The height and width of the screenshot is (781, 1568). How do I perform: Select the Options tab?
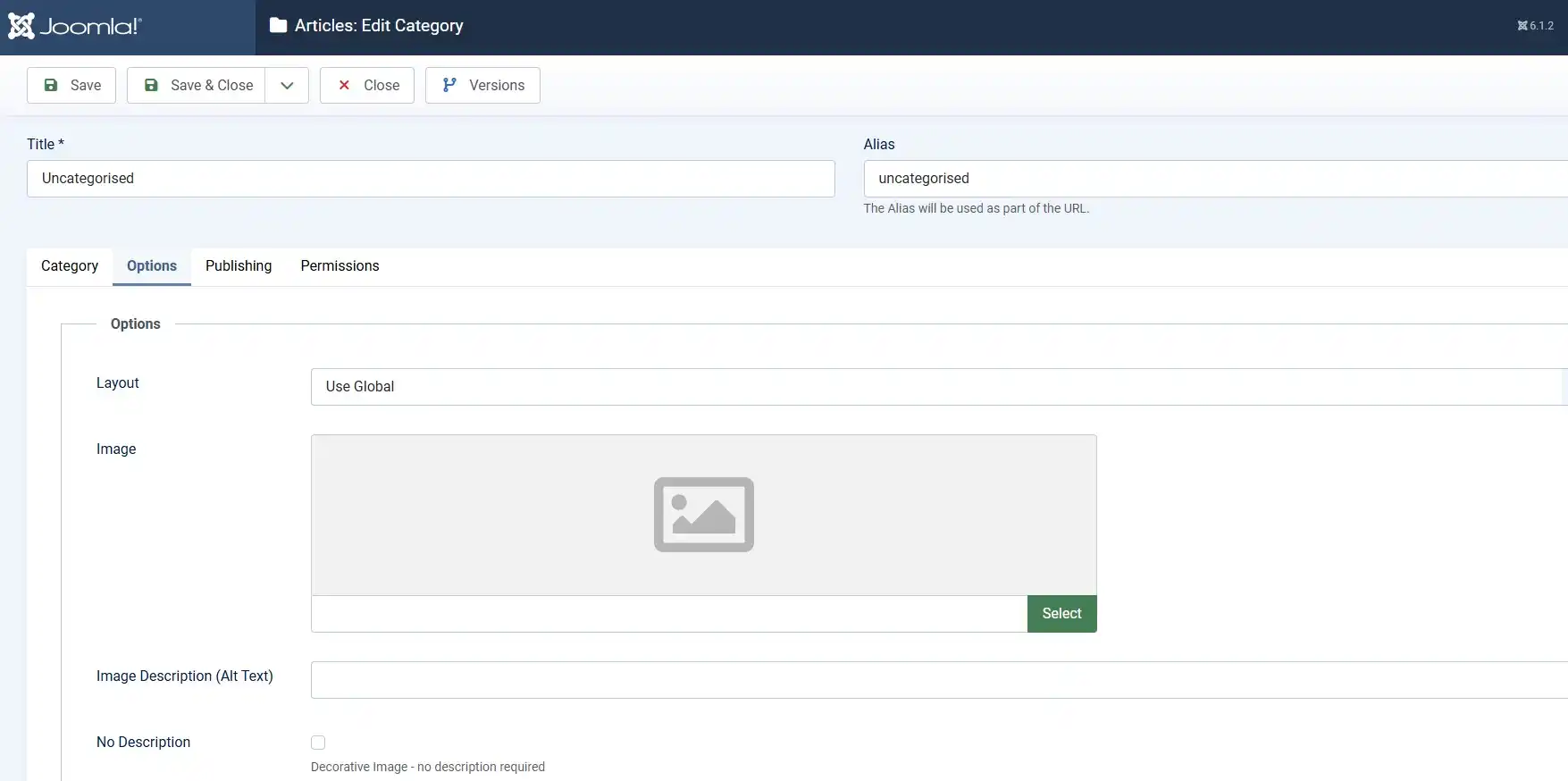tap(152, 266)
